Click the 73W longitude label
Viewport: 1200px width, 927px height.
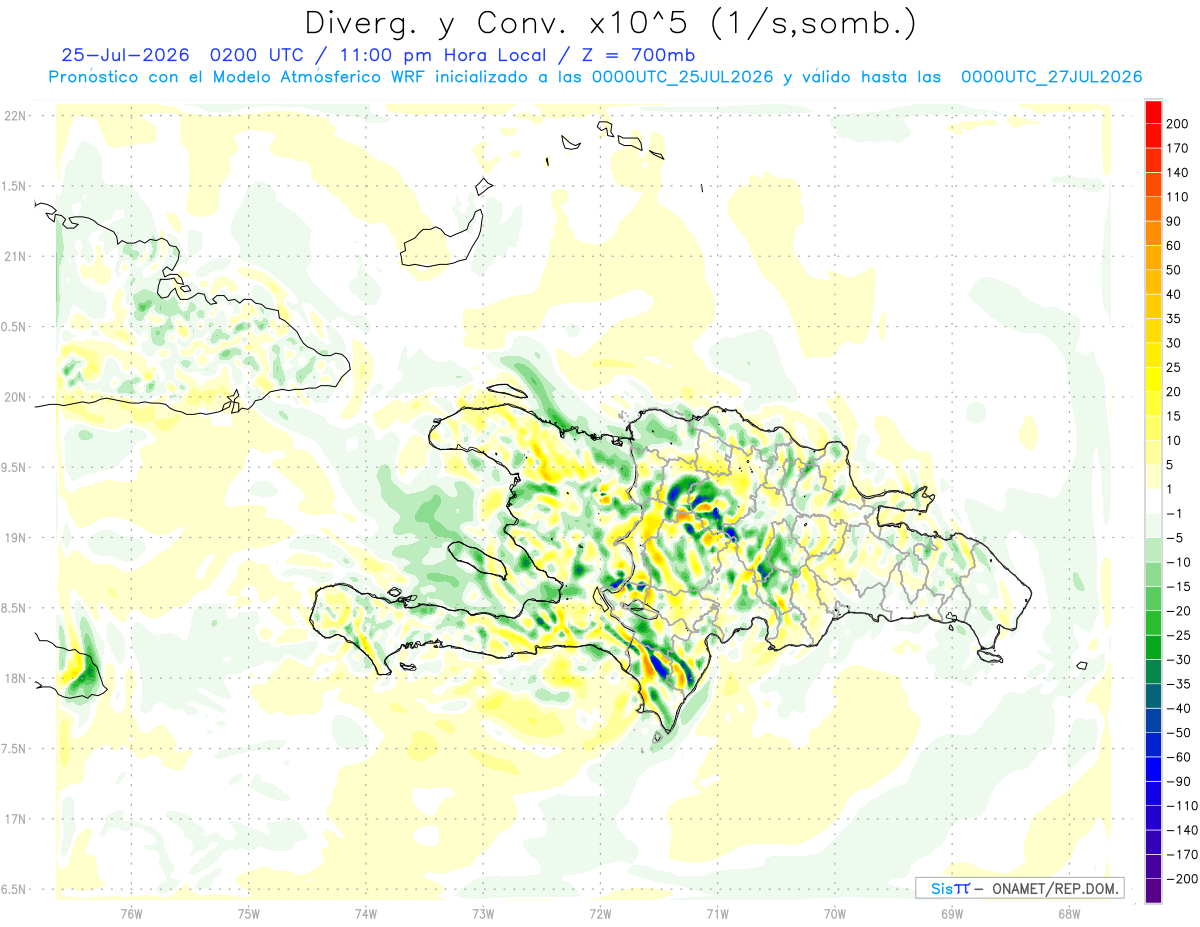coord(483,913)
